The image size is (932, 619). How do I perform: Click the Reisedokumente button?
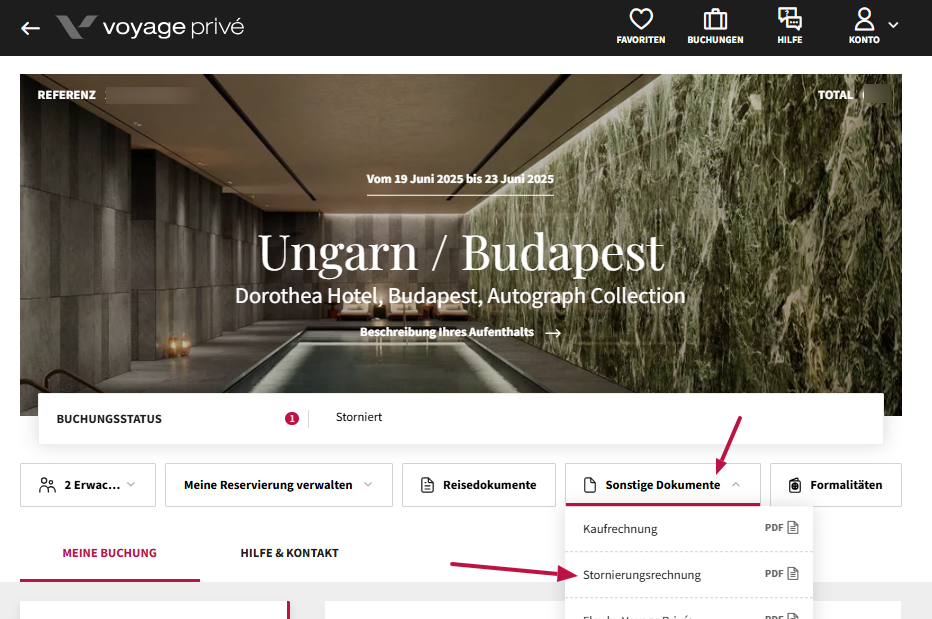pyautogui.click(x=479, y=485)
